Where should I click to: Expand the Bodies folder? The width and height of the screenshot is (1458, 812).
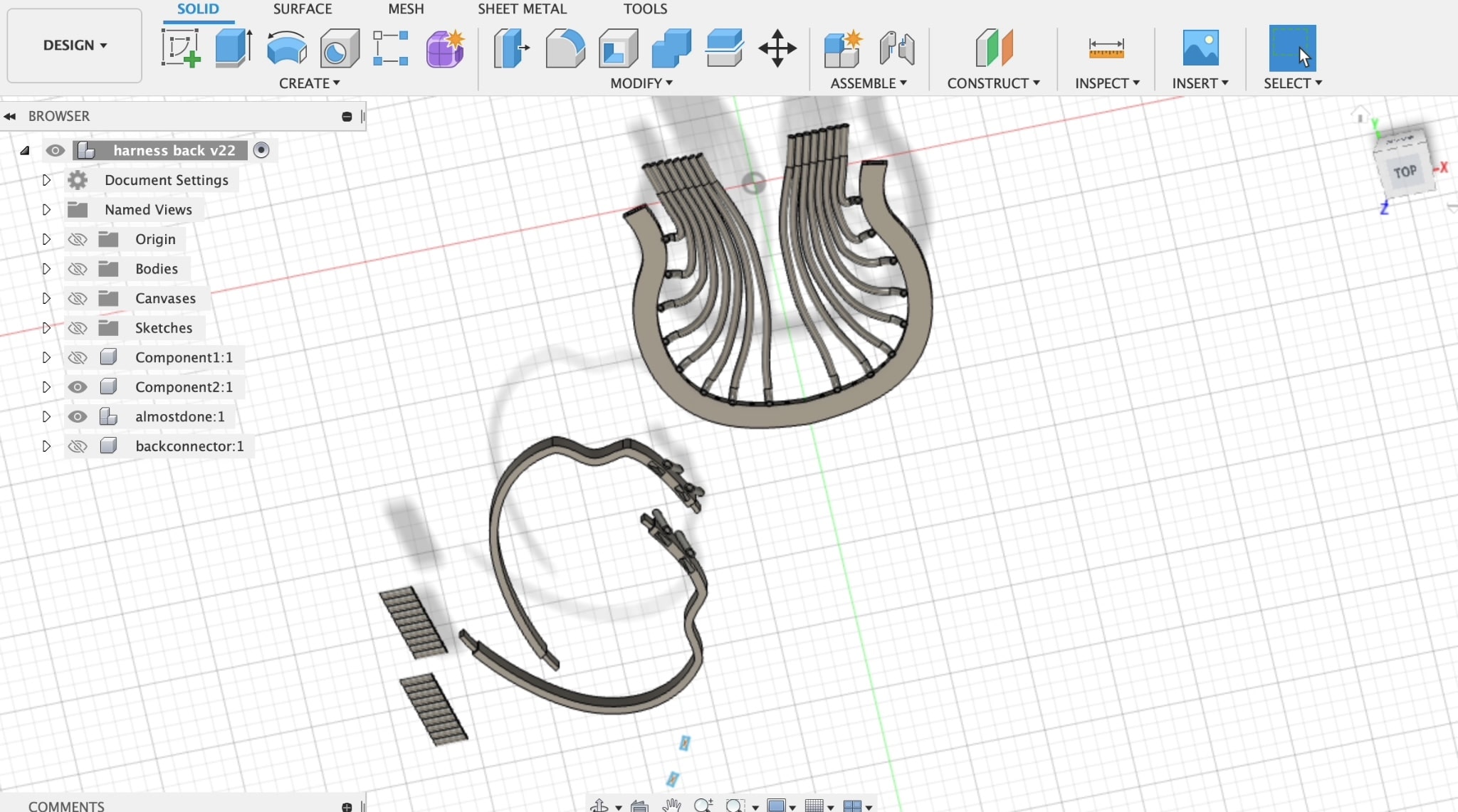46,269
